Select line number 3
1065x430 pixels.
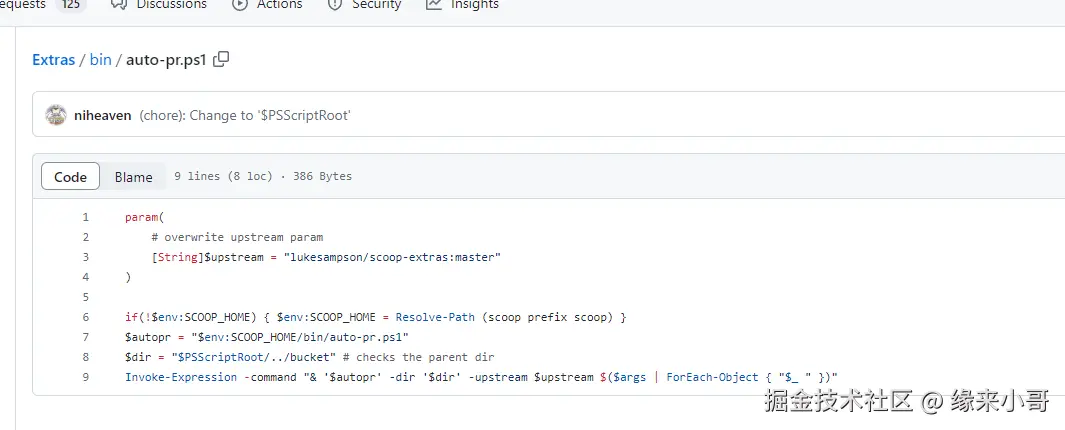pyautogui.click(x=86, y=257)
